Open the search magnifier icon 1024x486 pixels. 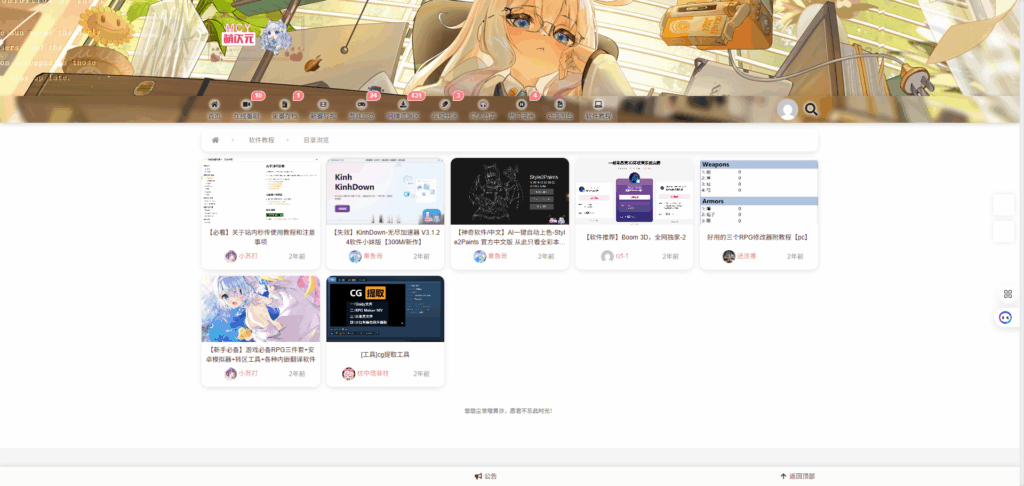(811, 109)
